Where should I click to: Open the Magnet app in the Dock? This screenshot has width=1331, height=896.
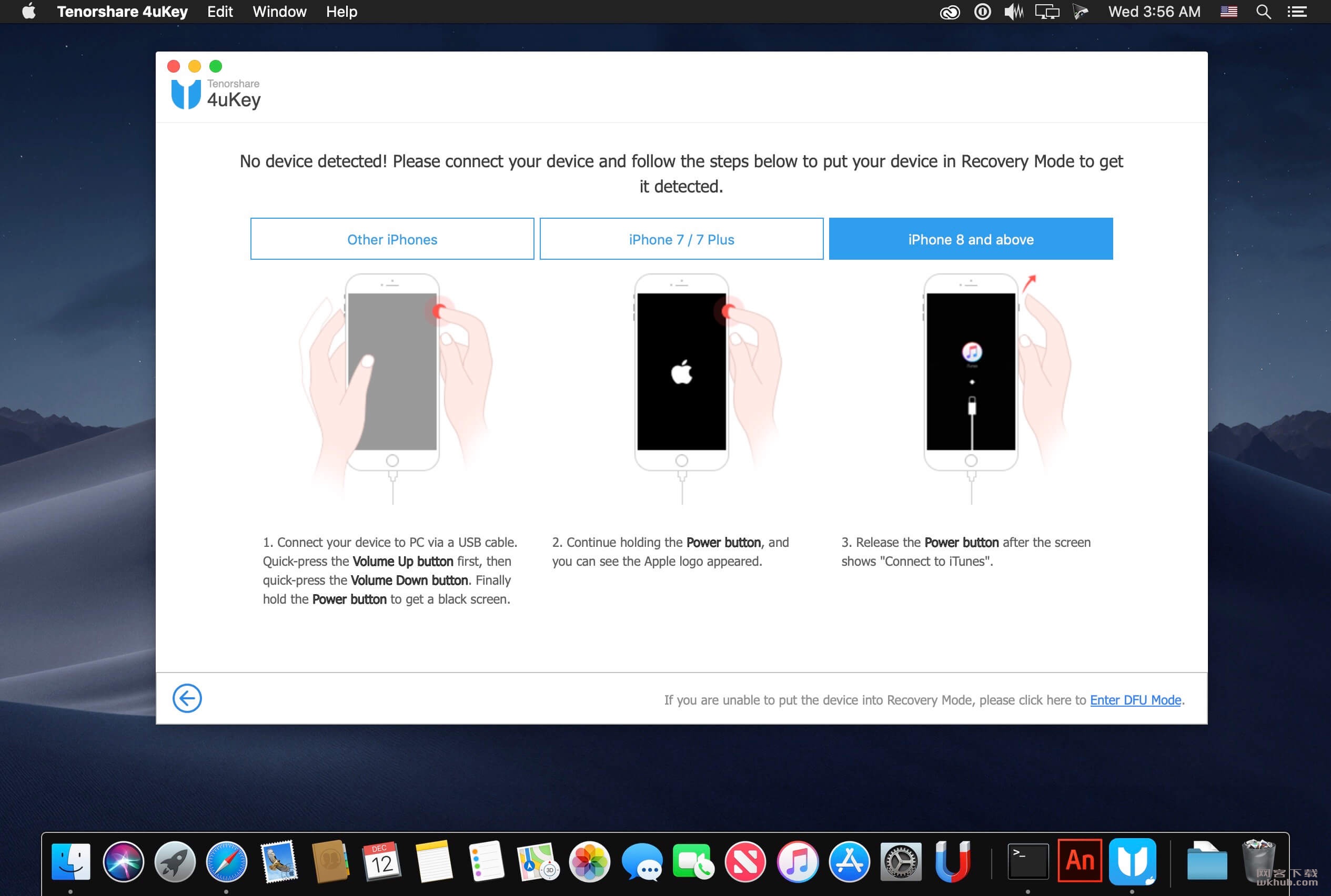tap(953, 861)
